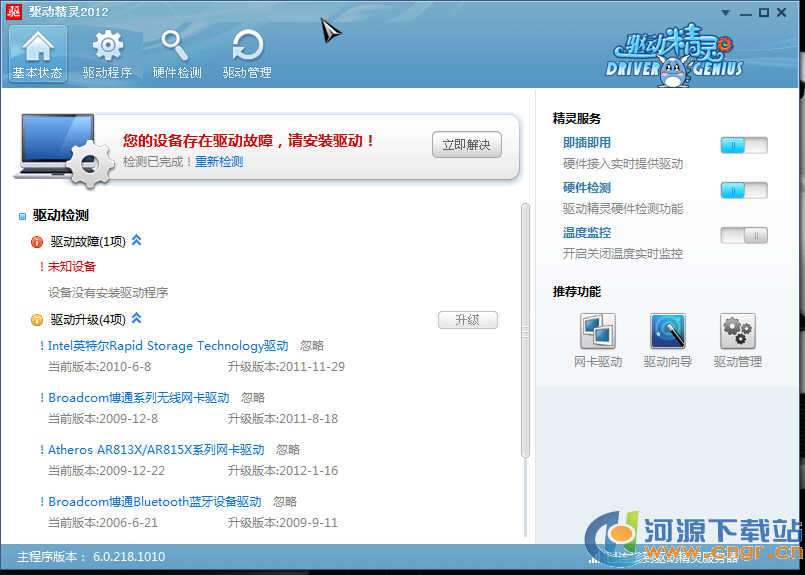
Task: Click the orange info icon beside 驱动升级
Action: pyautogui.click(x=36, y=320)
